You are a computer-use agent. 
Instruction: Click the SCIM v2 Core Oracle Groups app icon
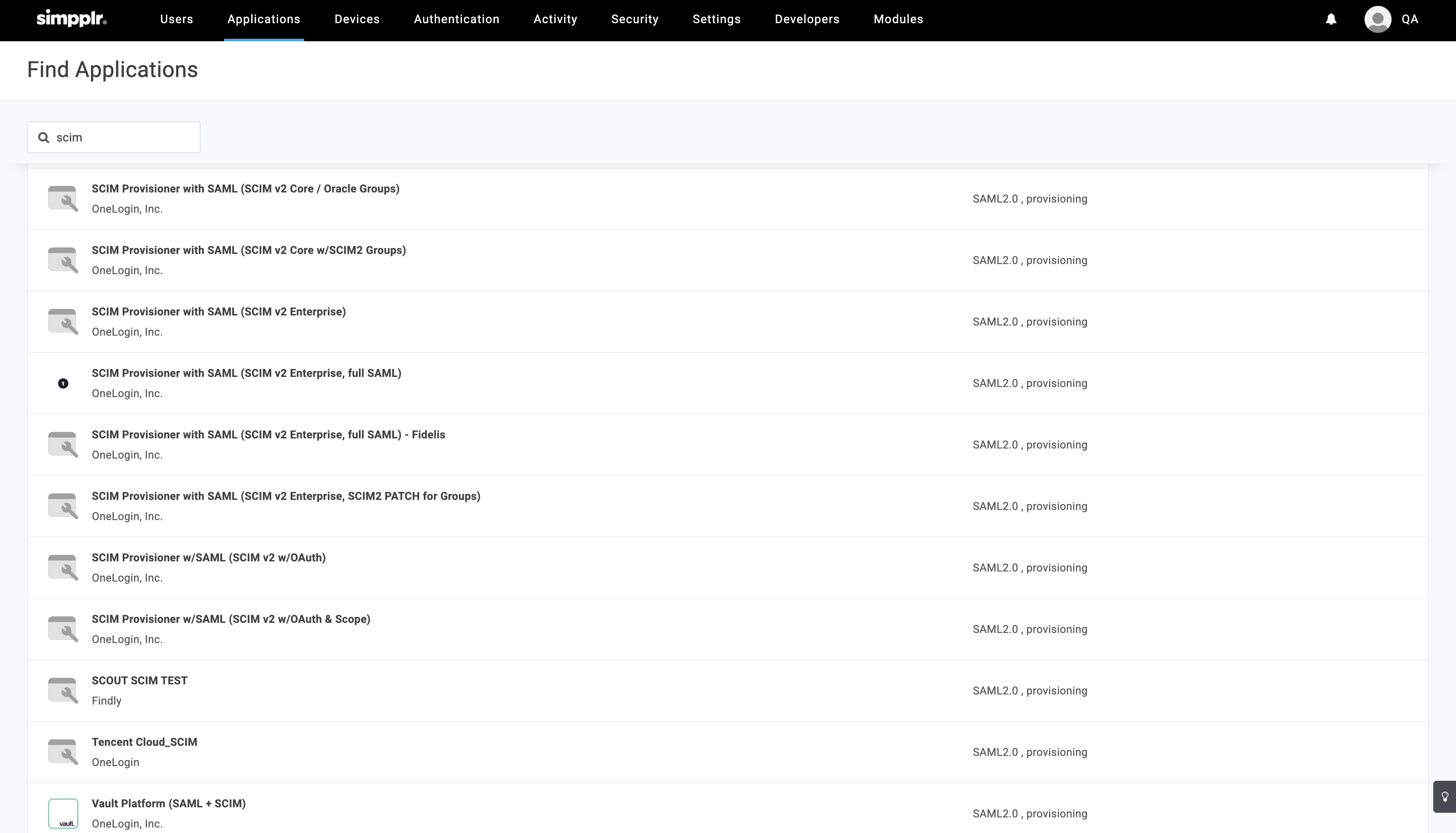coord(63,198)
